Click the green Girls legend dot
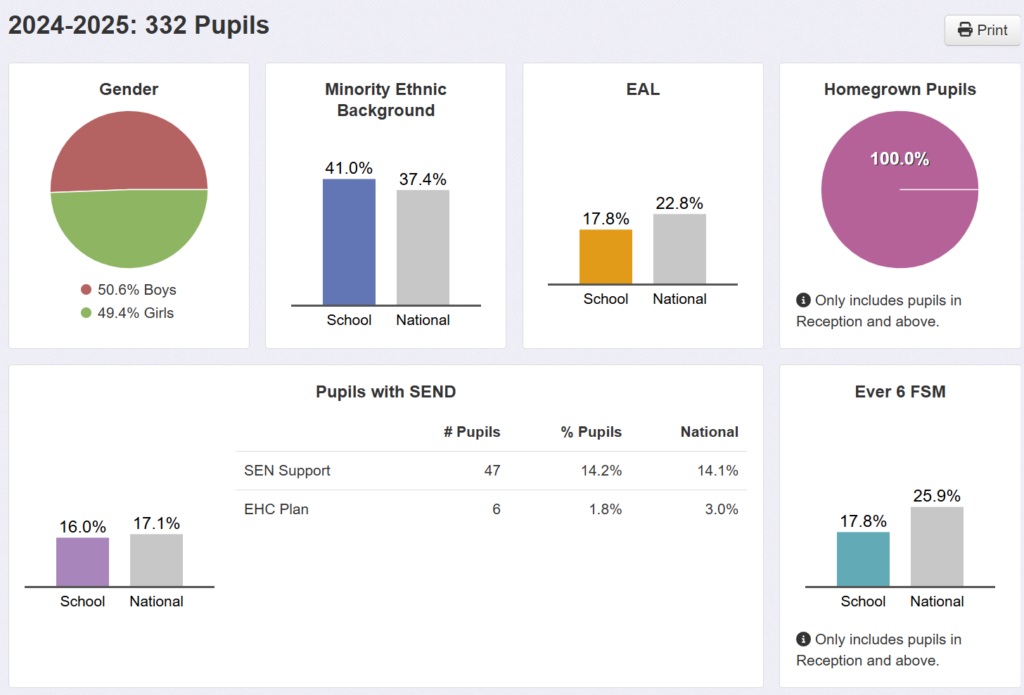Viewport: 1024px width, 695px height. (86, 313)
